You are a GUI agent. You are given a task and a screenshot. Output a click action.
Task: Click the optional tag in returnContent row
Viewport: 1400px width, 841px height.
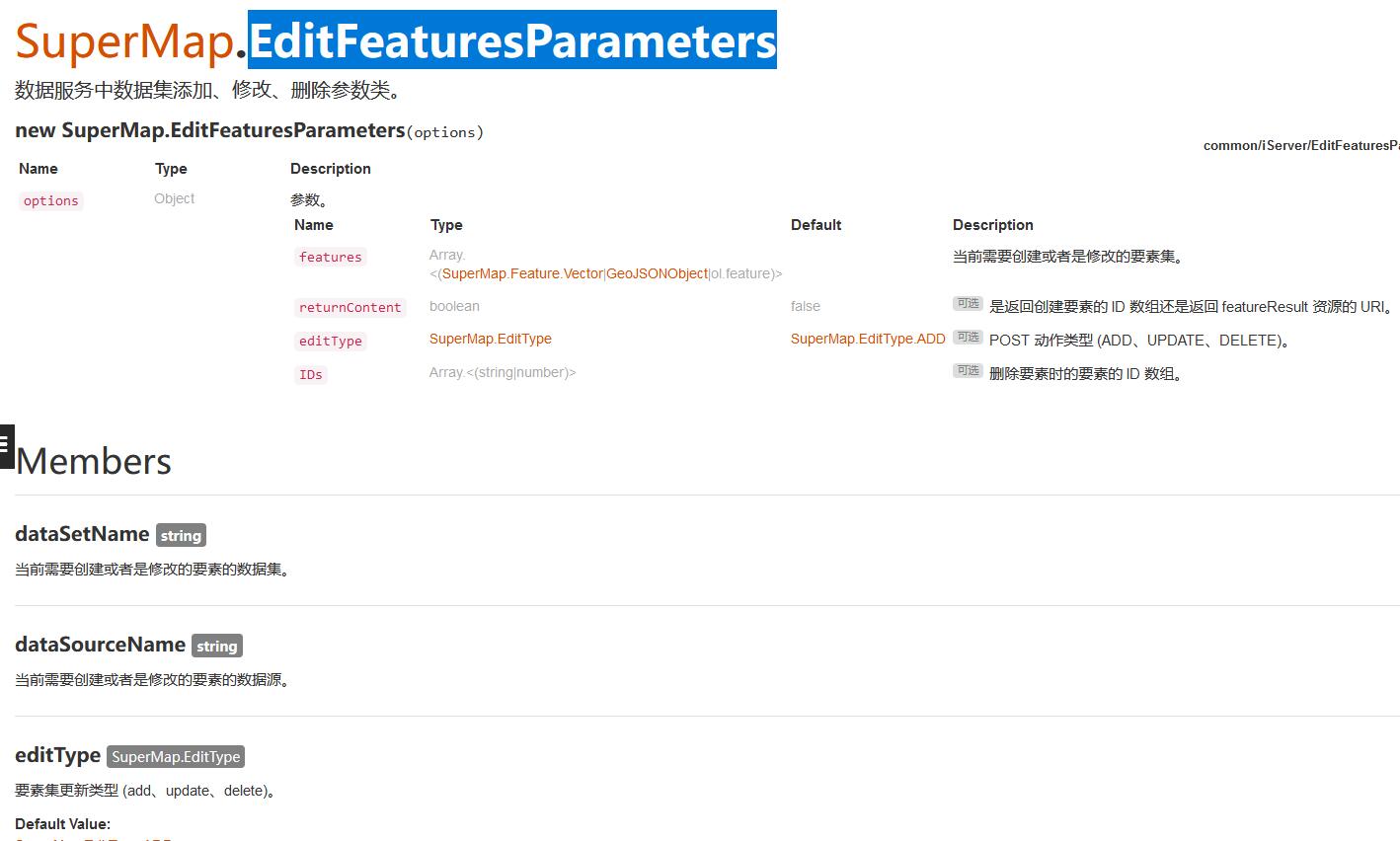(968, 304)
